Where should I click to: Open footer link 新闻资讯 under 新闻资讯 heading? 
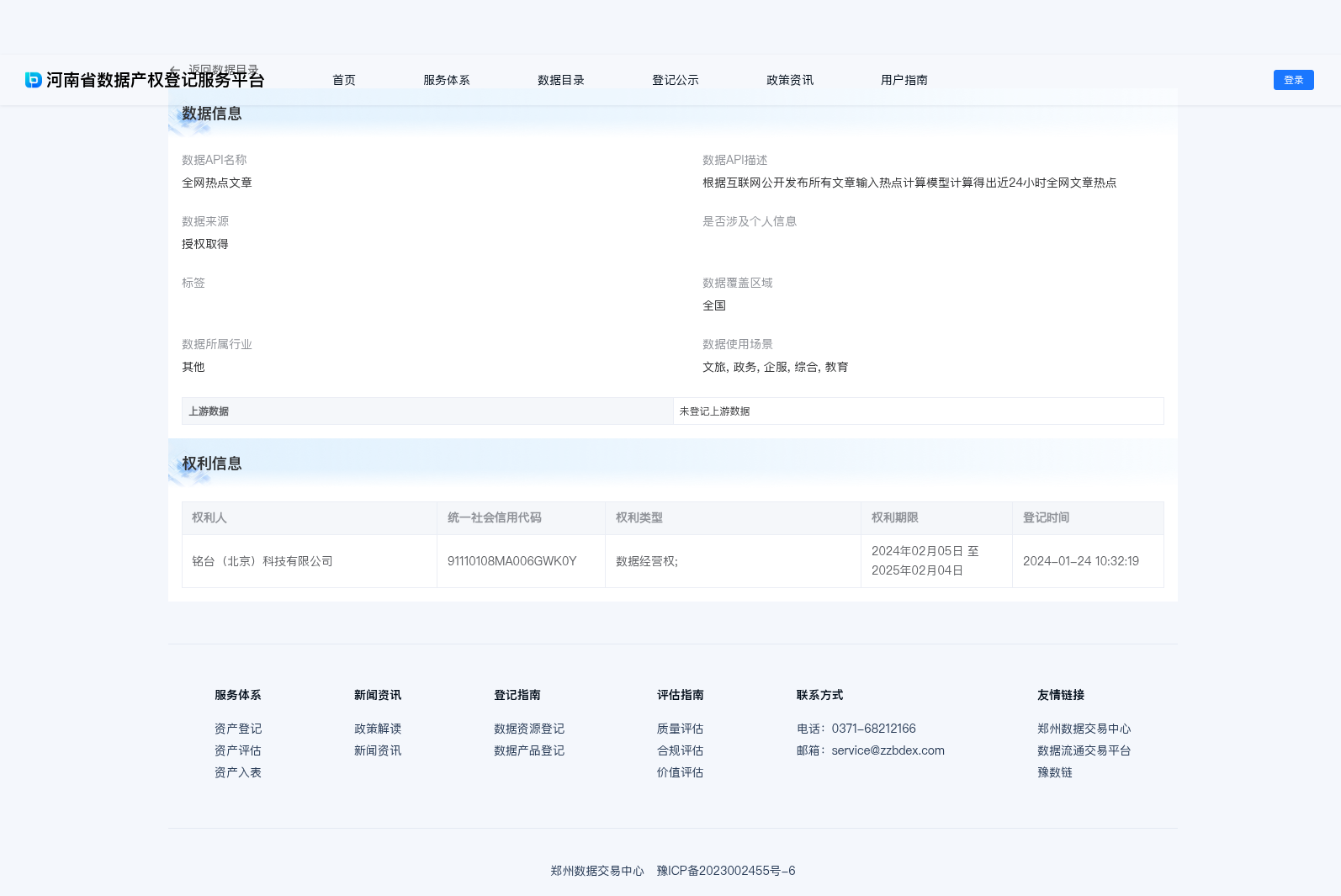coord(378,750)
